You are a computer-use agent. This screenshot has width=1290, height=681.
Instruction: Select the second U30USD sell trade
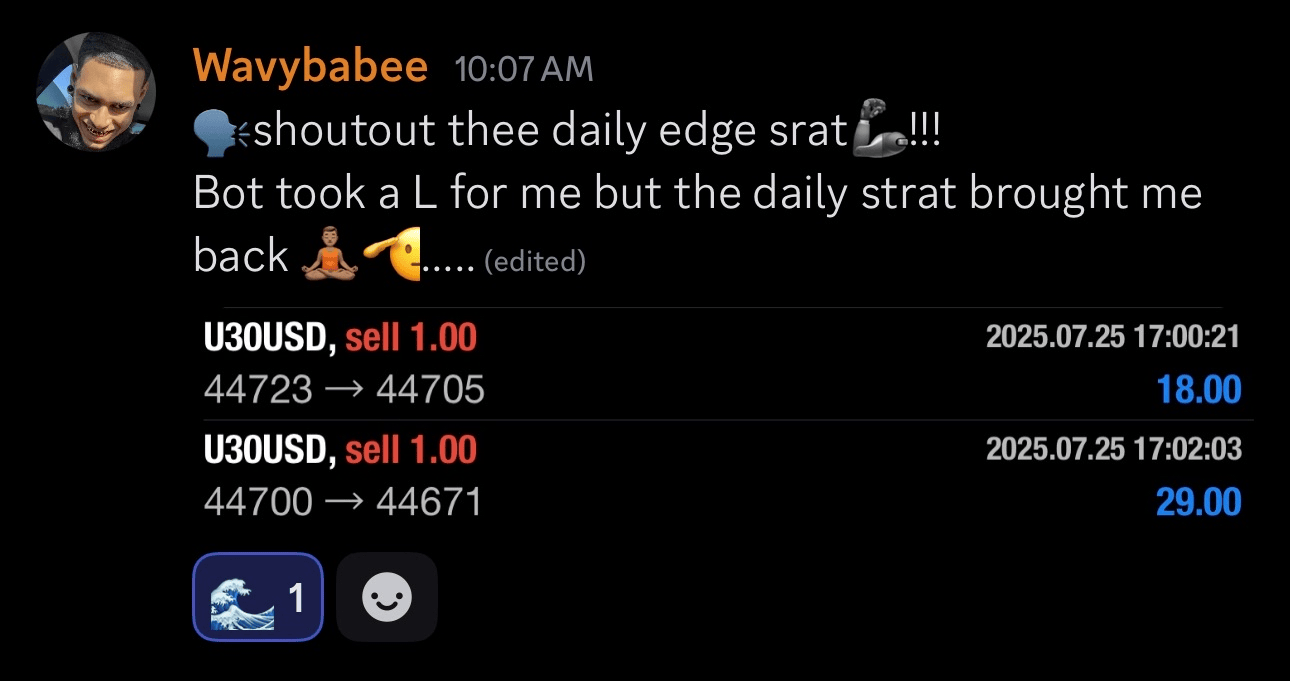(x=340, y=450)
